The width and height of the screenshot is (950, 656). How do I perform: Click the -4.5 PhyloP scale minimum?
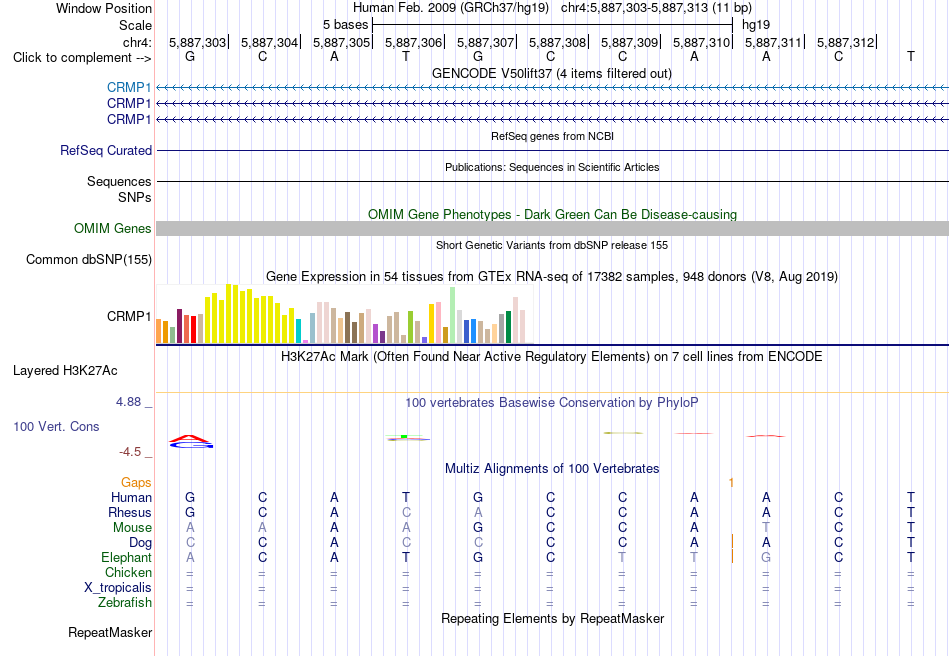point(130,452)
